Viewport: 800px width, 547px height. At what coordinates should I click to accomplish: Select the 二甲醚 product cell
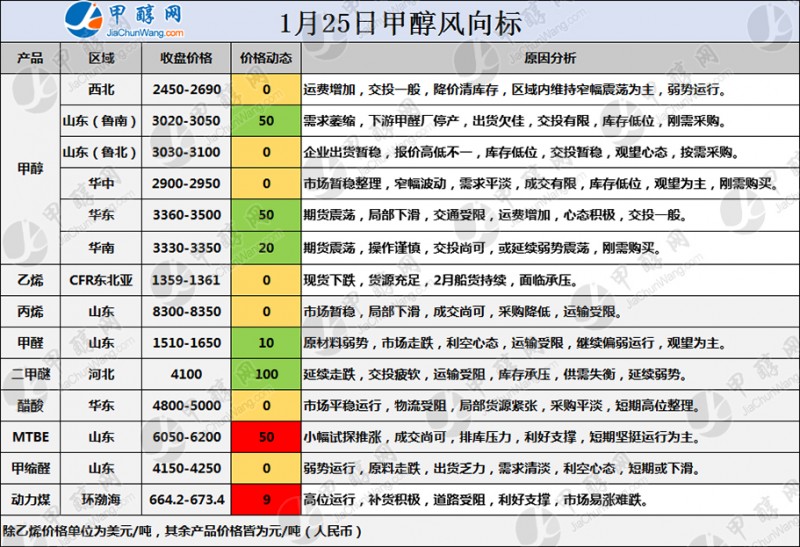[x=31, y=375]
